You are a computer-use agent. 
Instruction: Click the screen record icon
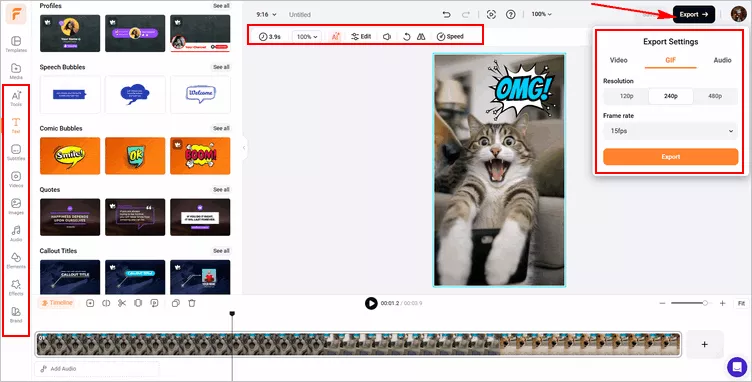[x=491, y=14]
